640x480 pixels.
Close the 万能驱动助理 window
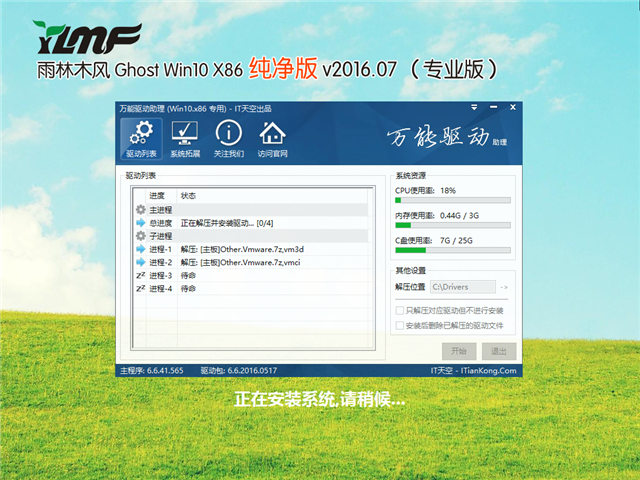[513, 107]
